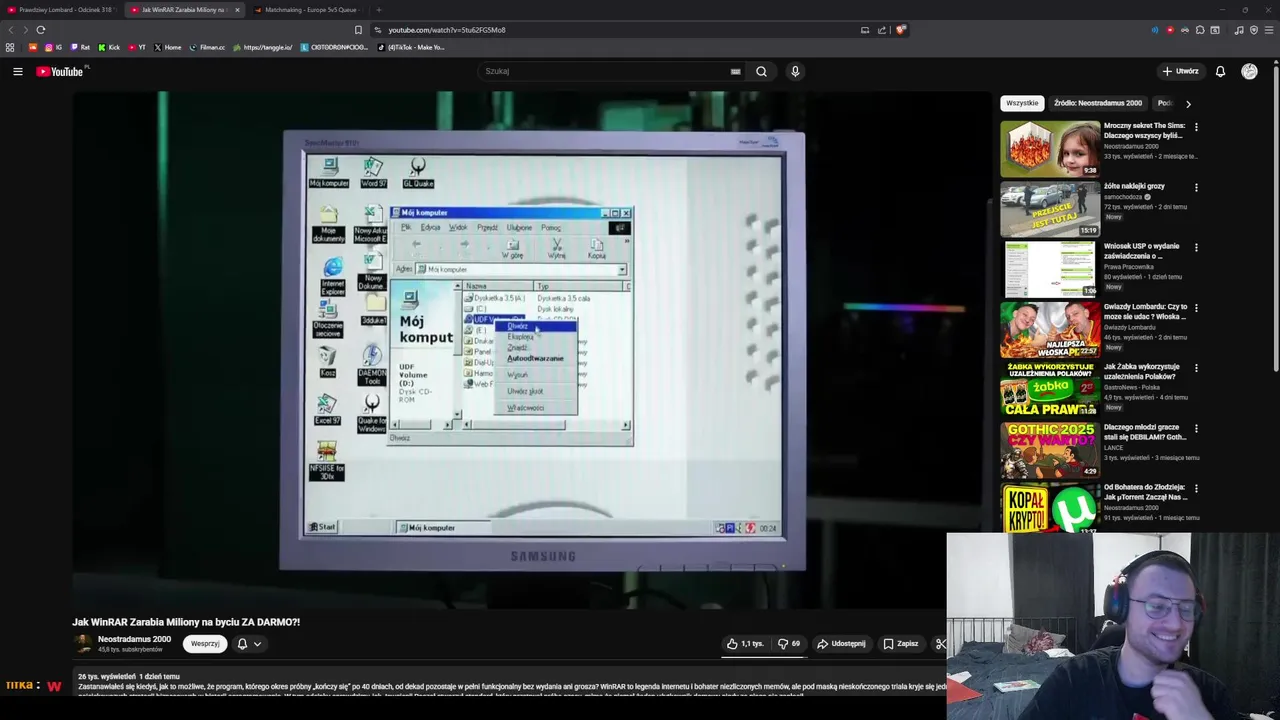Viewport: 1280px width, 720px height.
Task: Open the żółte naklejki grozy thumbnail
Action: (x=1050, y=209)
